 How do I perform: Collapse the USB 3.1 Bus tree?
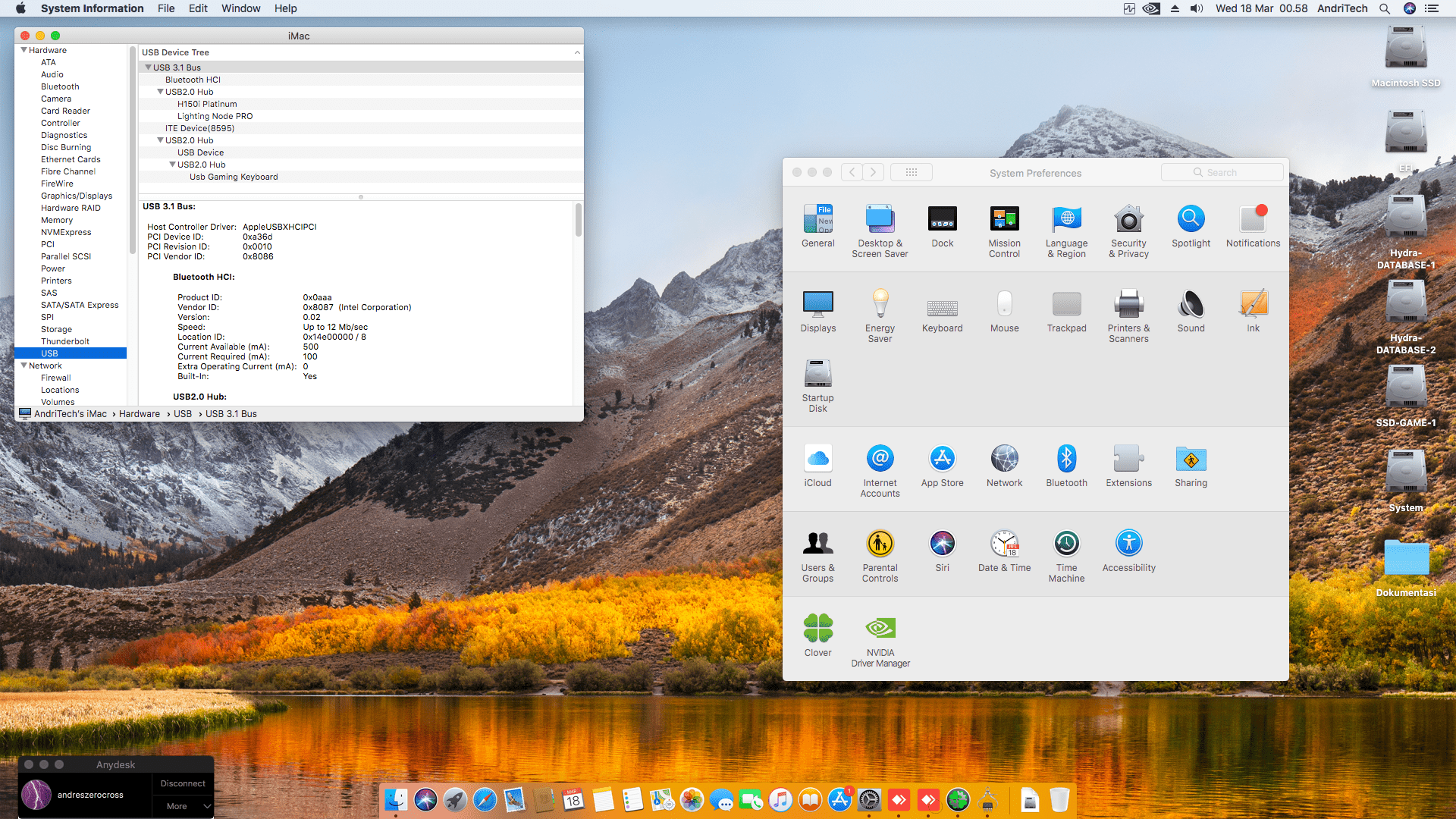148,67
